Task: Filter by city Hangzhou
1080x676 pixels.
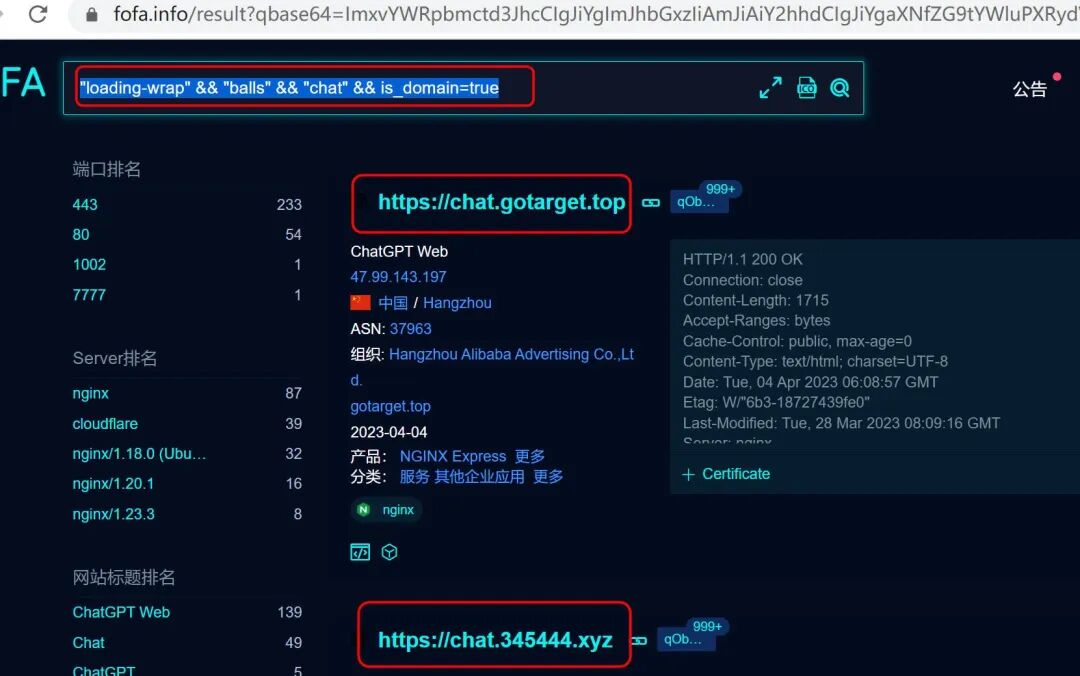Action: [457, 303]
